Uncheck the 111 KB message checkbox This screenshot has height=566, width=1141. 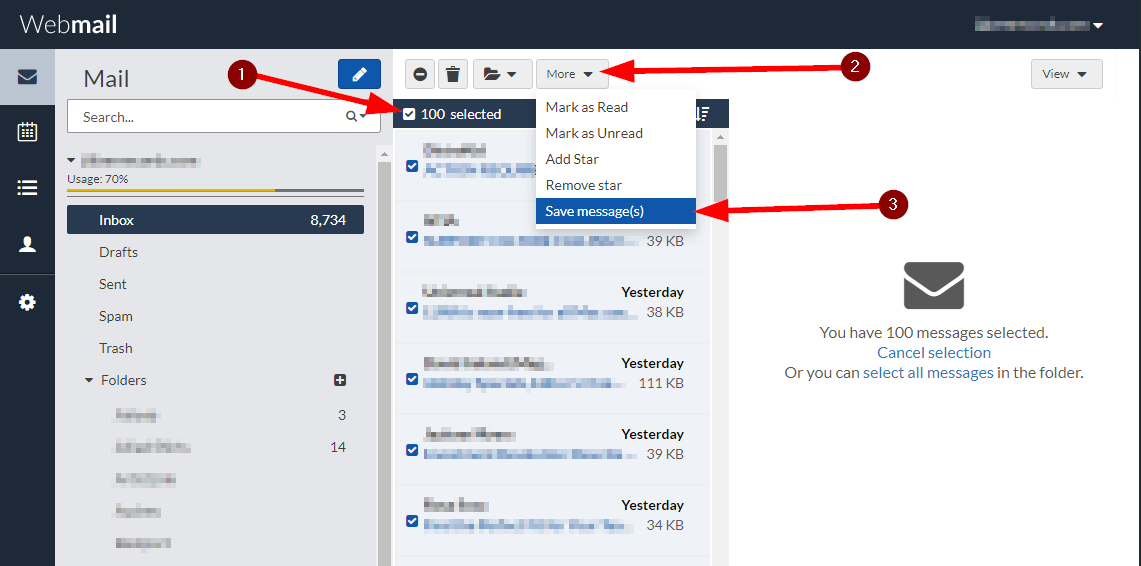click(x=412, y=379)
